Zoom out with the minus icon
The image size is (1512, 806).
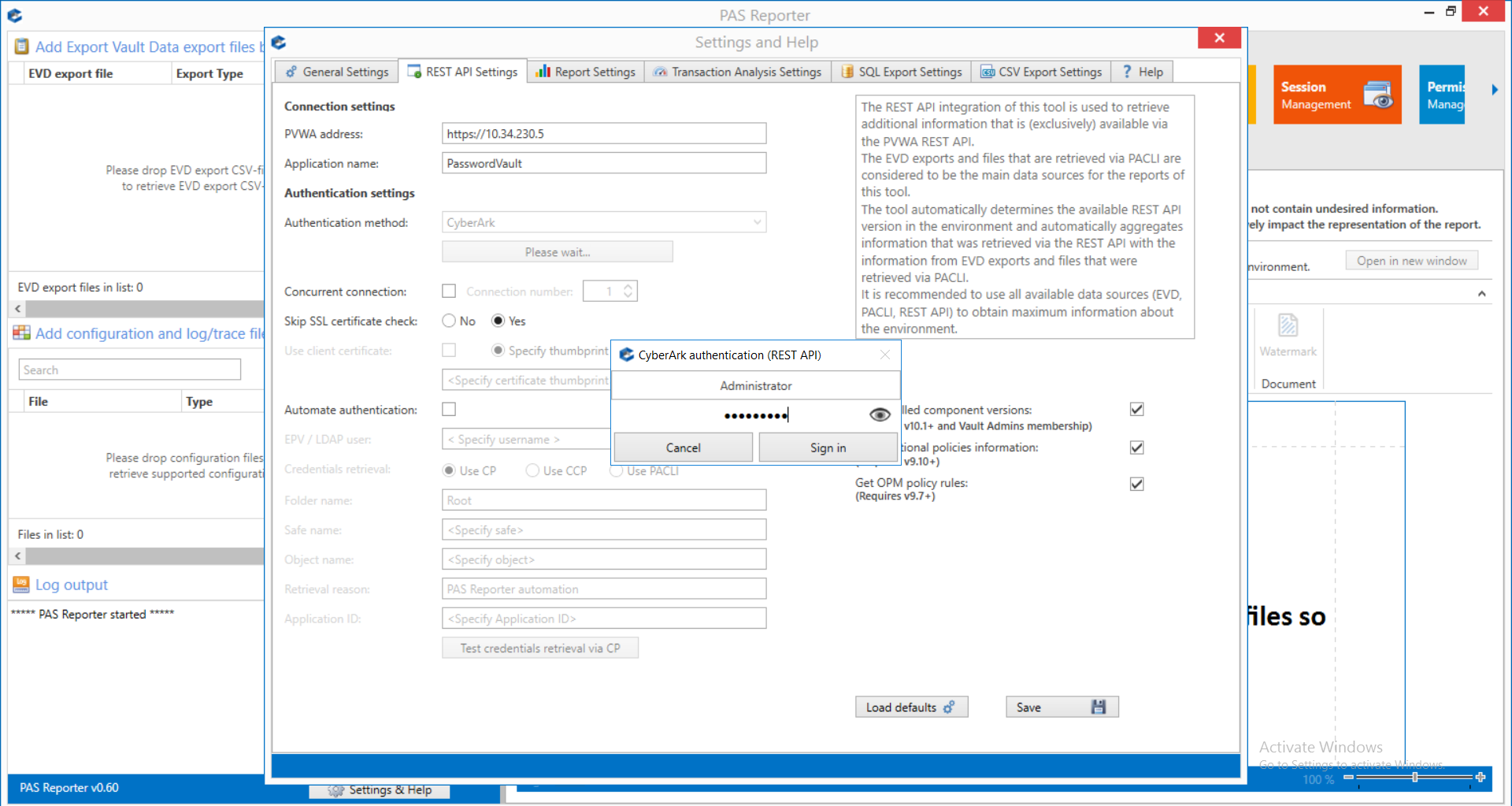click(x=1348, y=777)
